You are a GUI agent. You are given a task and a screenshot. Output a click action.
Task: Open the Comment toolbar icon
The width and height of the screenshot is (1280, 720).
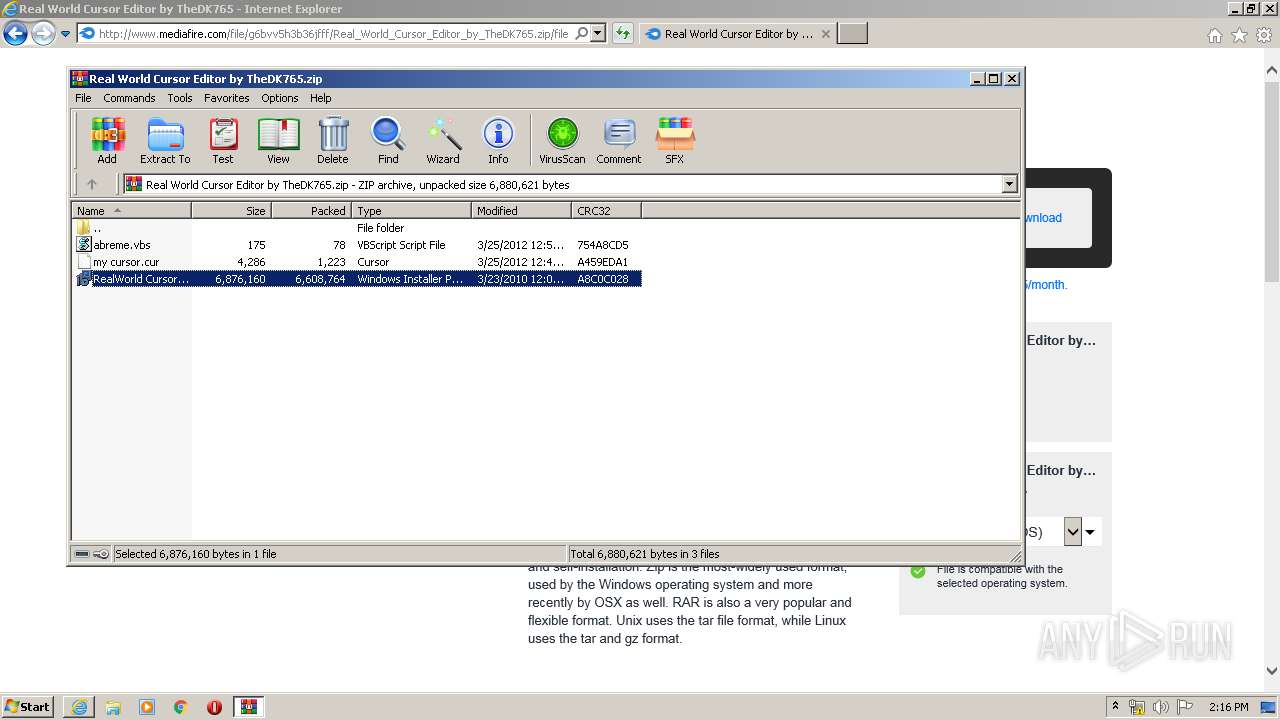(619, 140)
